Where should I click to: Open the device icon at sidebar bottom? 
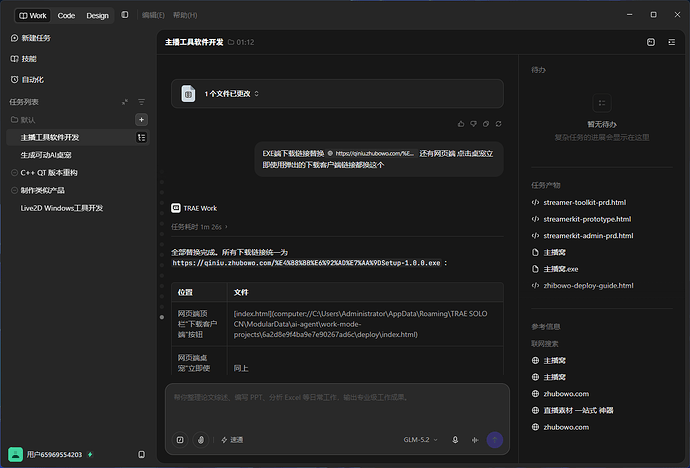click(141, 454)
